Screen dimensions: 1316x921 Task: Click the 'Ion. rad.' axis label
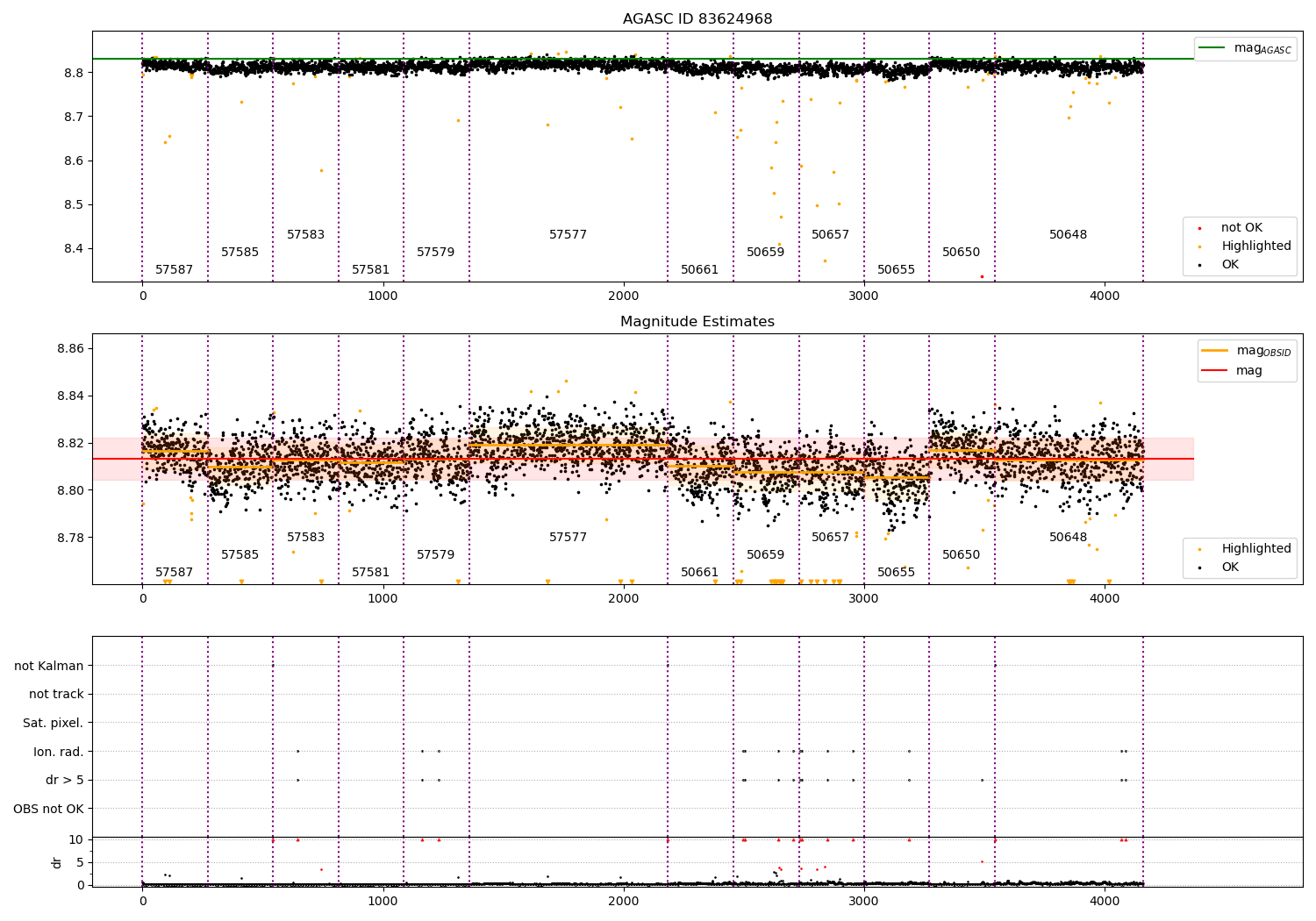pyautogui.click(x=59, y=752)
